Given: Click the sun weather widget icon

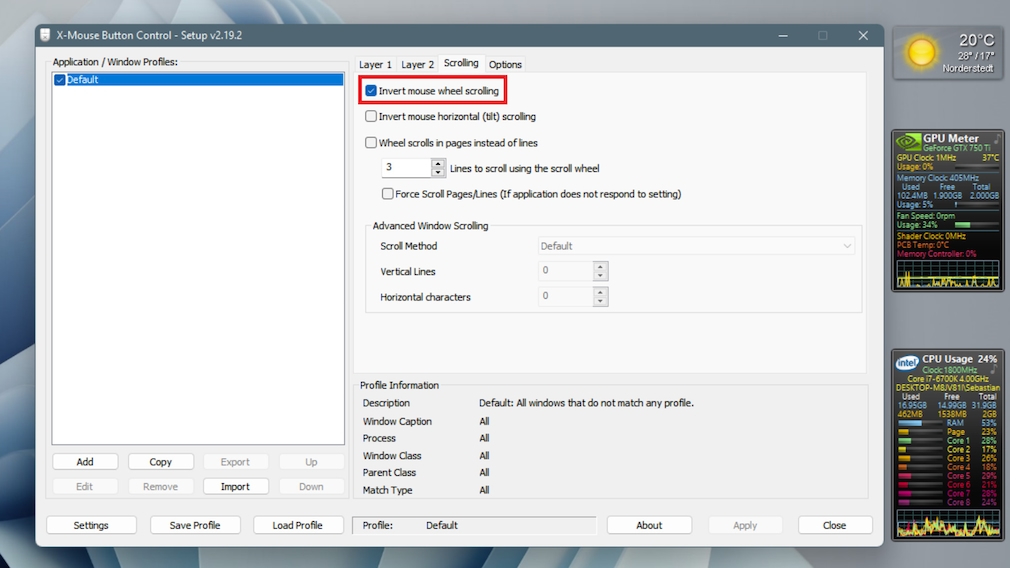Looking at the screenshot, I should [921, 53].
